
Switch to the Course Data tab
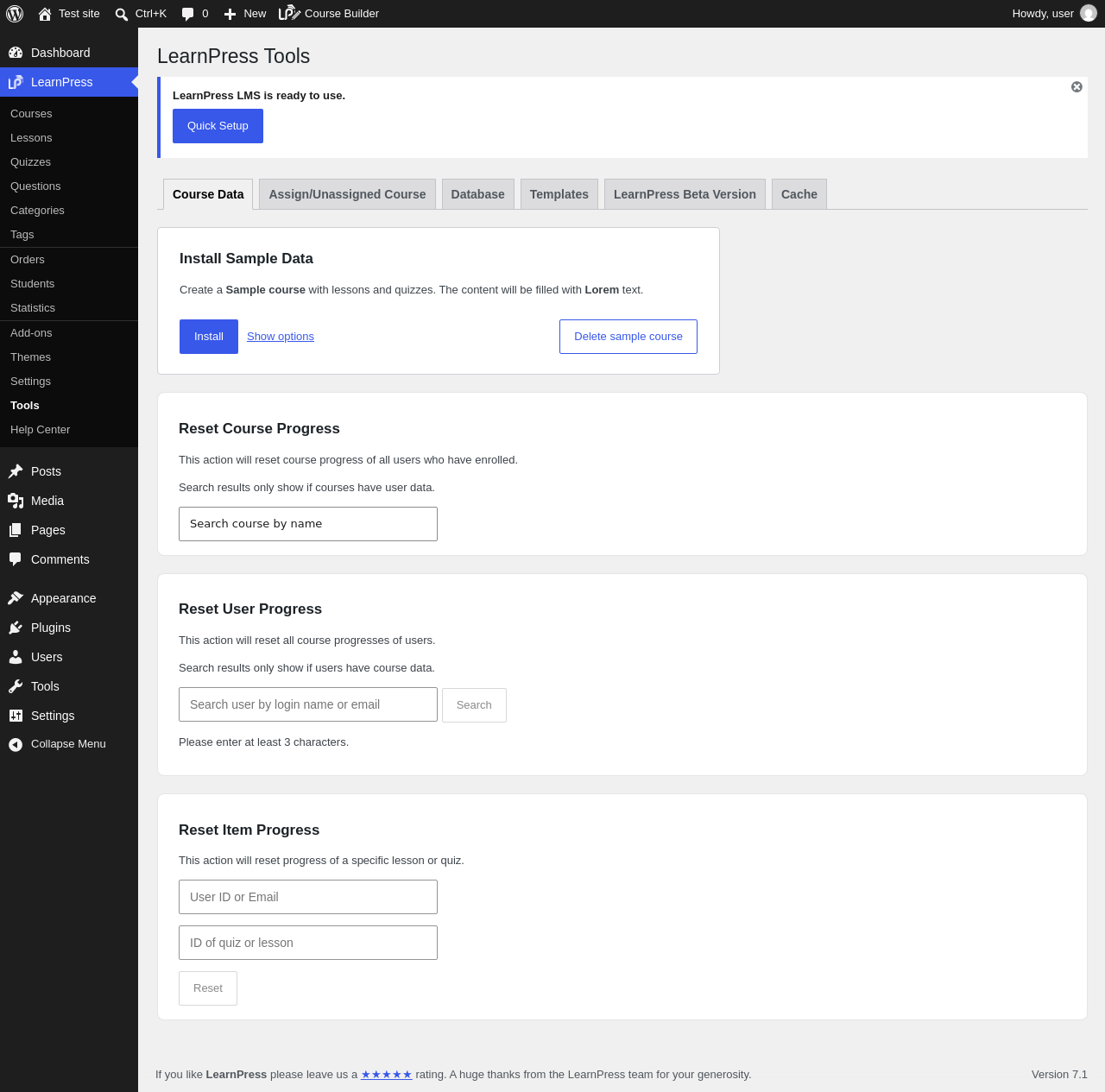coord(208,194)
